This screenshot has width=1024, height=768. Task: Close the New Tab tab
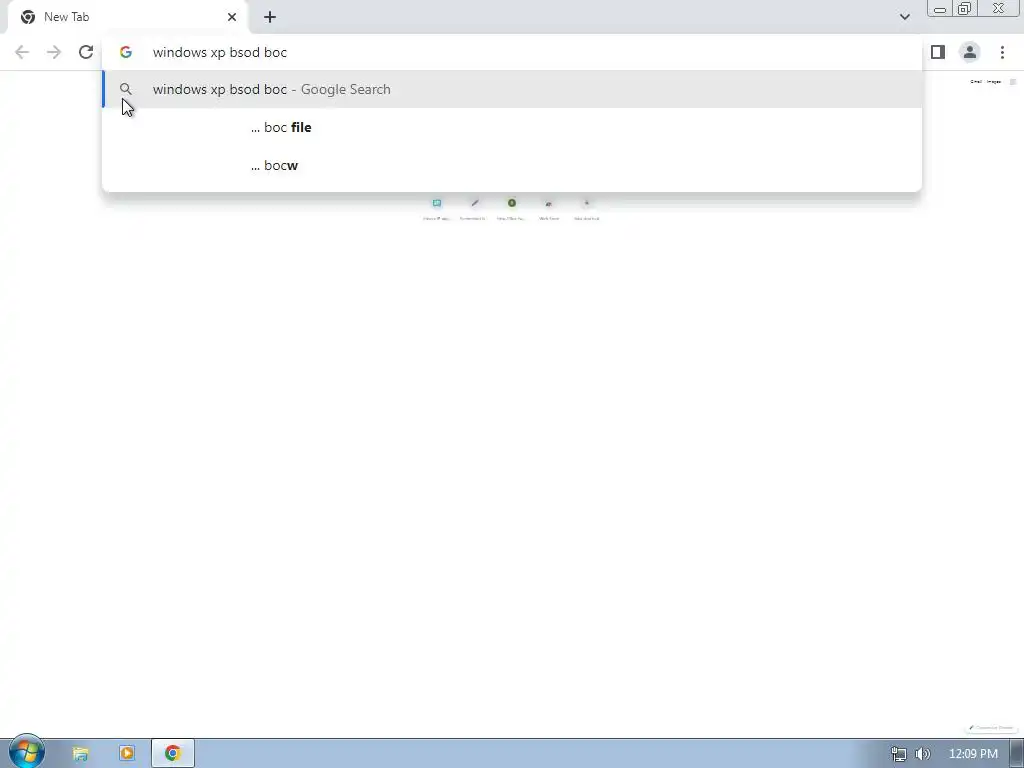tap(232, 17)
